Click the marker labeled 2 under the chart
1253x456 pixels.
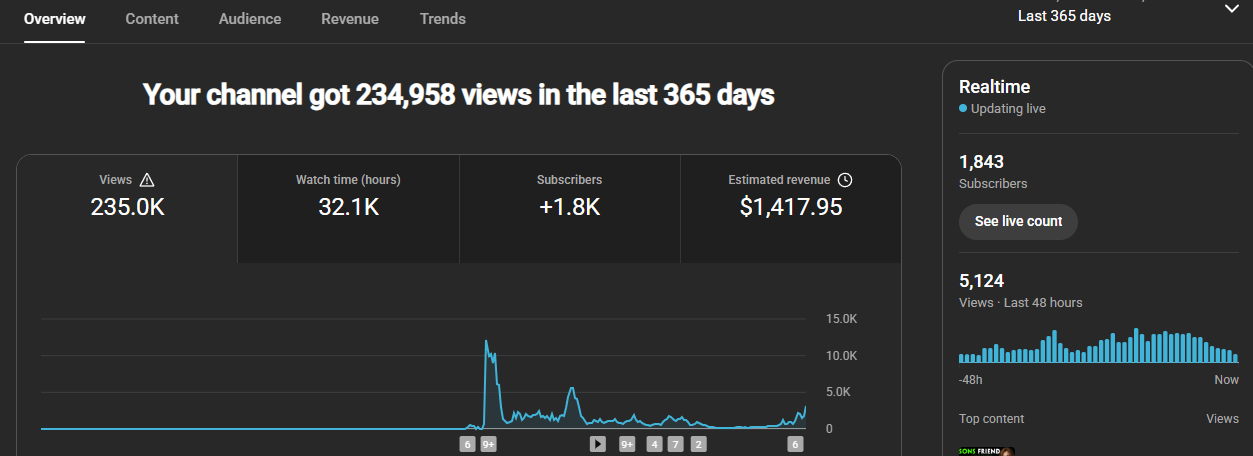click(698, 444)
